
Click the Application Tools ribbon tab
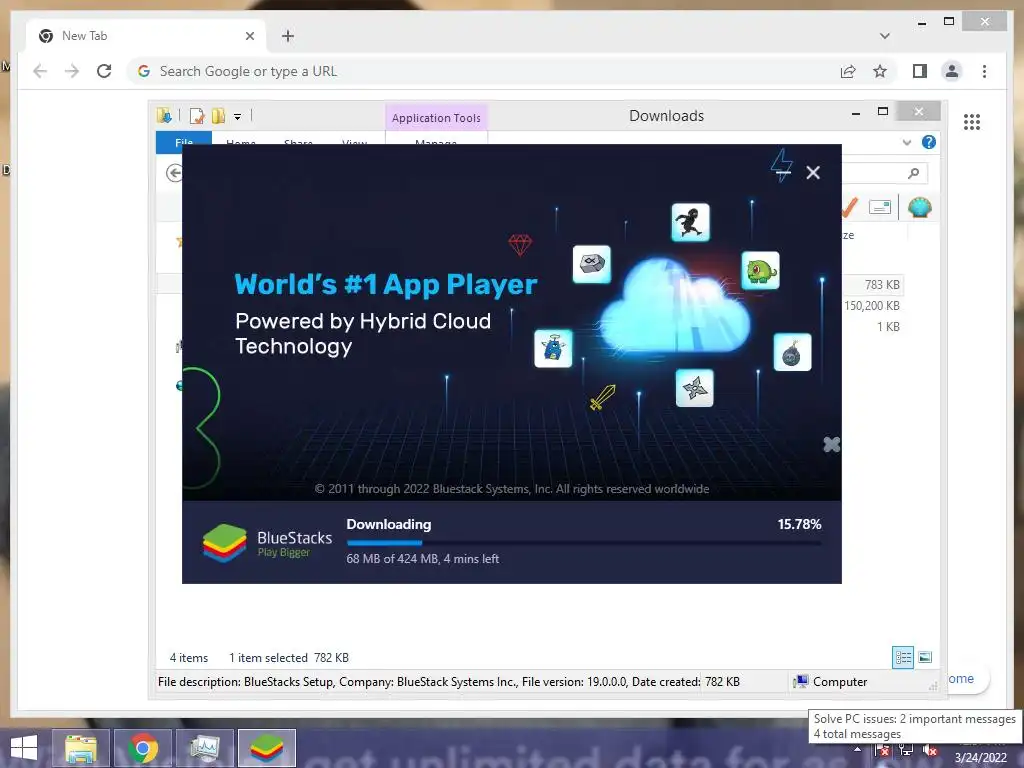pyautogui.click(x=436, y=118)
